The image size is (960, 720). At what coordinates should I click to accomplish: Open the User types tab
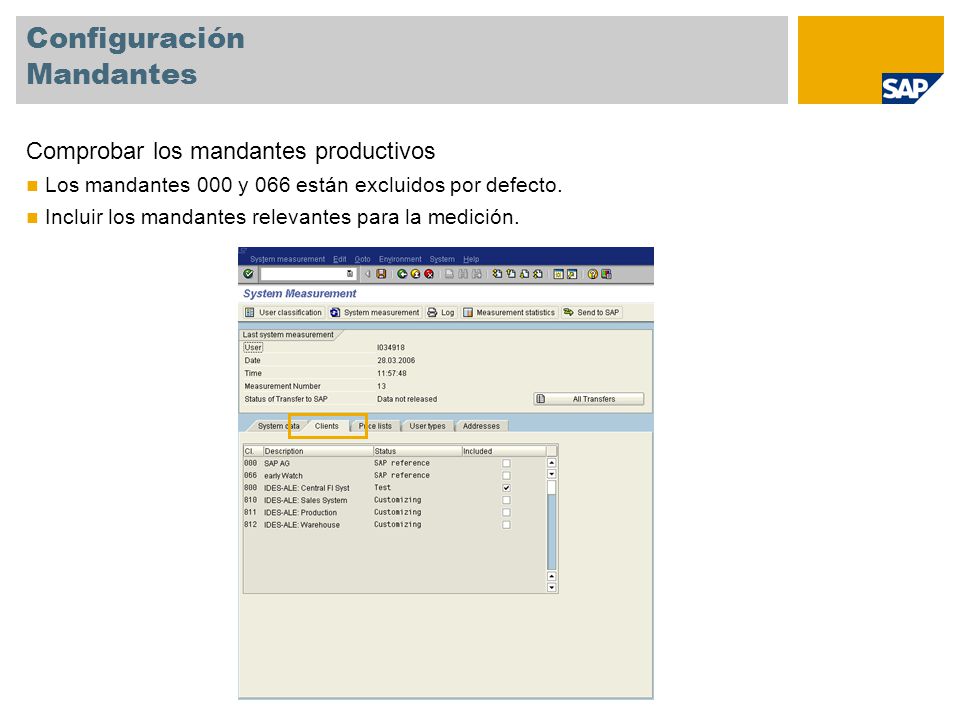tap(427, 426)
